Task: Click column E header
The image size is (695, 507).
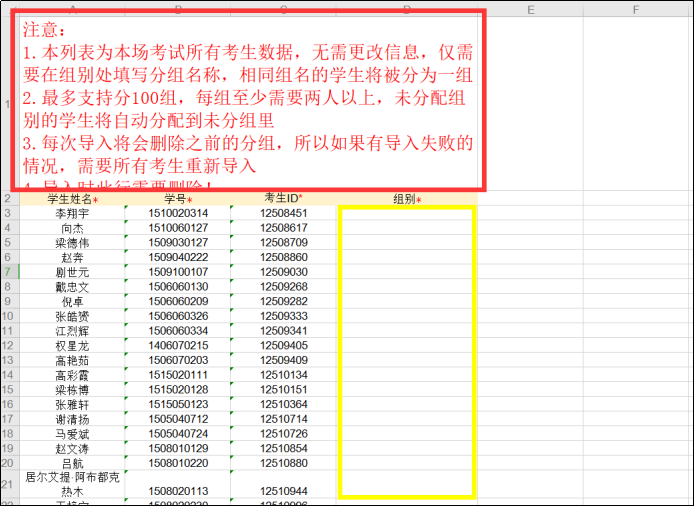Action: 531,10
